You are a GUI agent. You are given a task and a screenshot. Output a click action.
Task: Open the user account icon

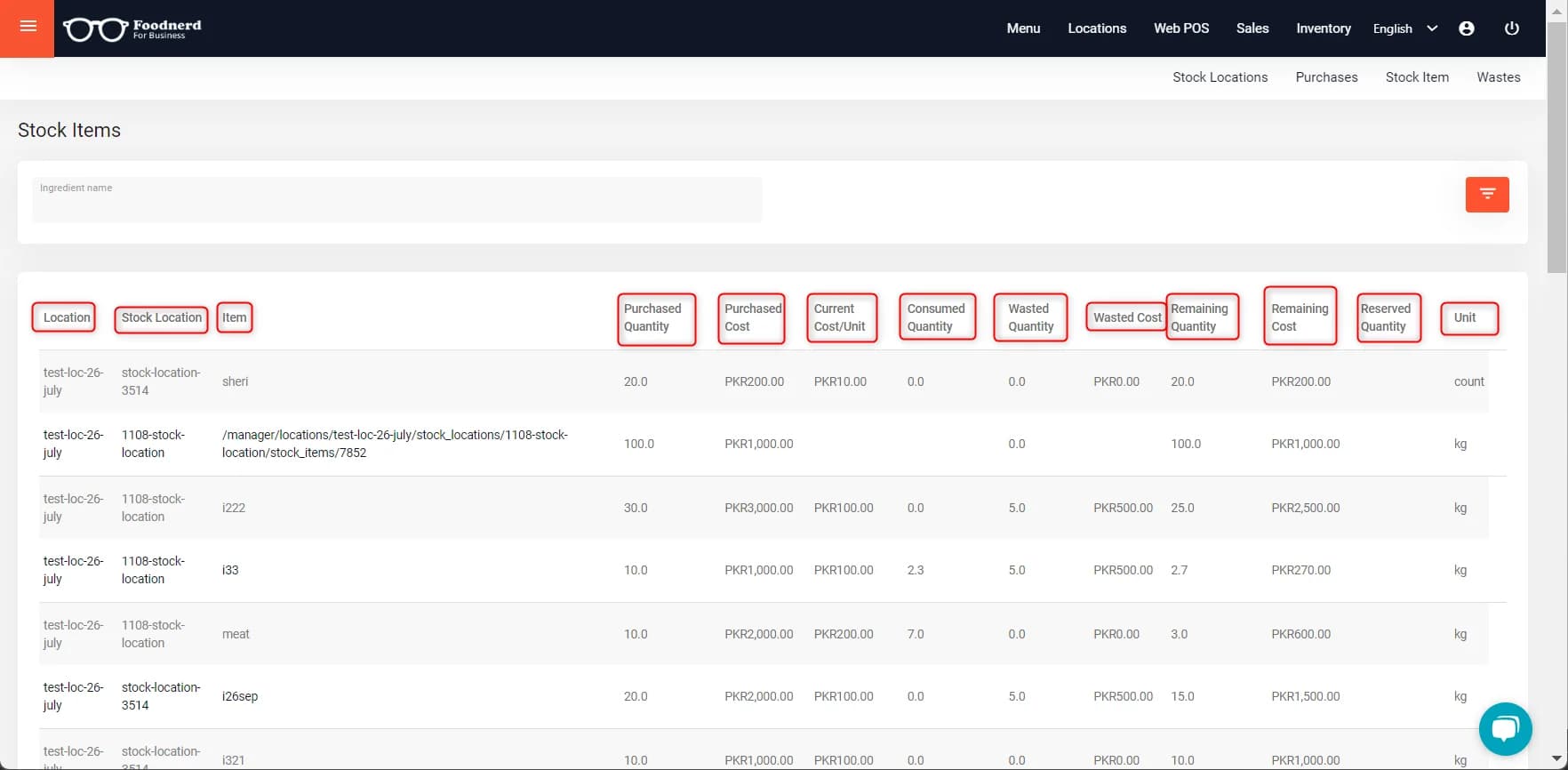(1467, 28)
